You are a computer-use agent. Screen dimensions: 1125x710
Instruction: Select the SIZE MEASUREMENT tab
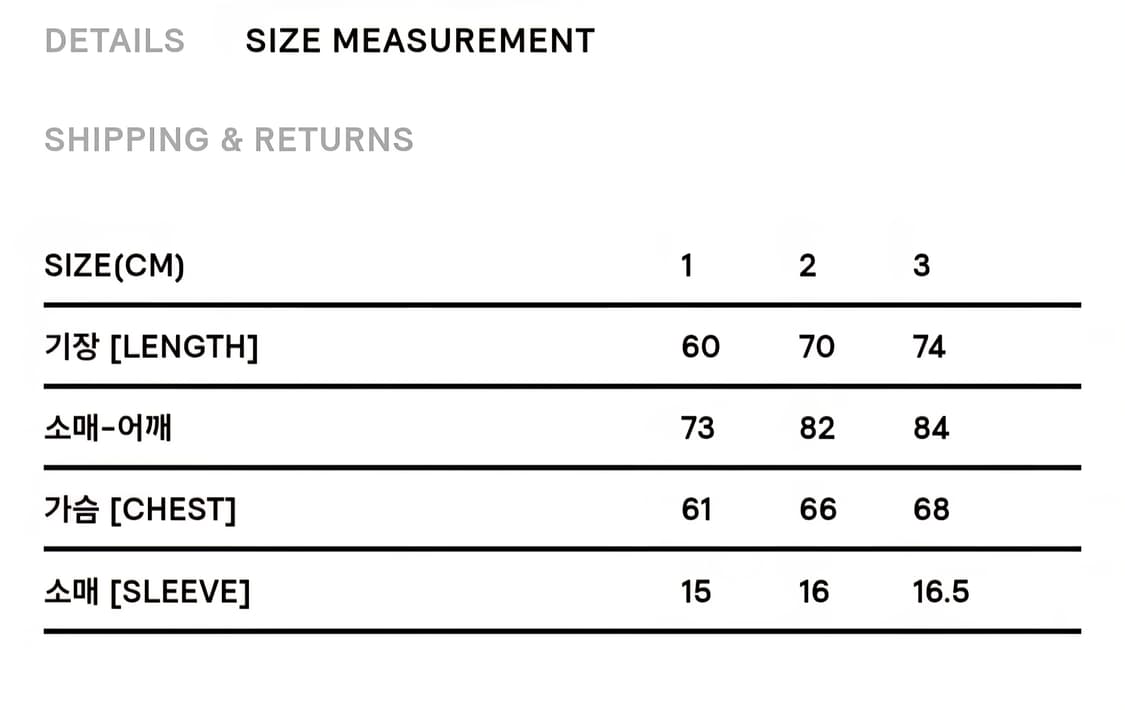[x=420, y=41]
